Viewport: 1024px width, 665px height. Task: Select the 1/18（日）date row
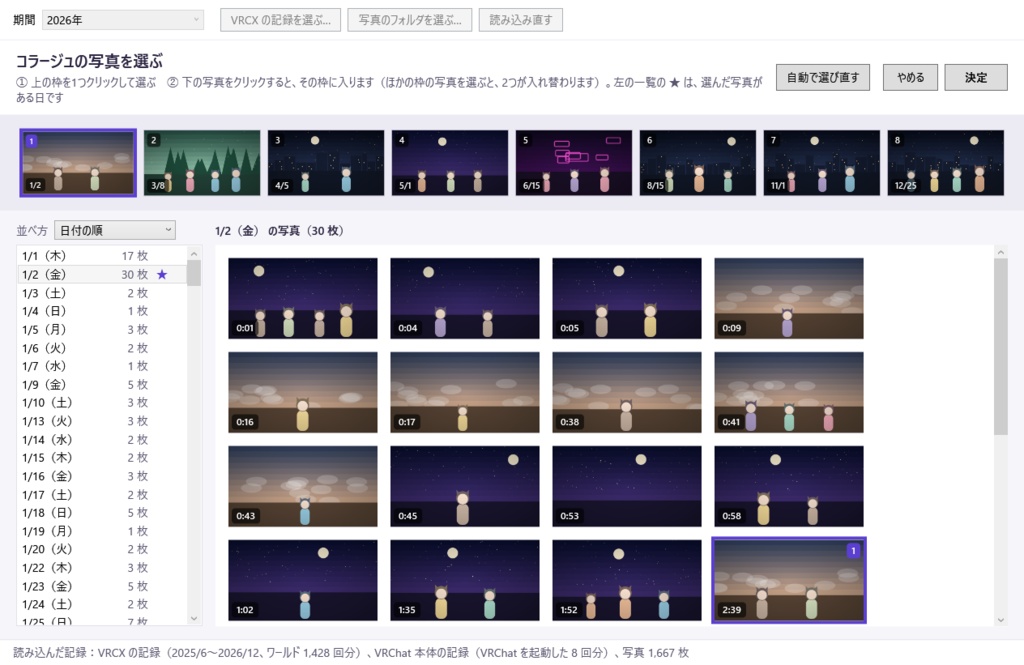[102, 513]
